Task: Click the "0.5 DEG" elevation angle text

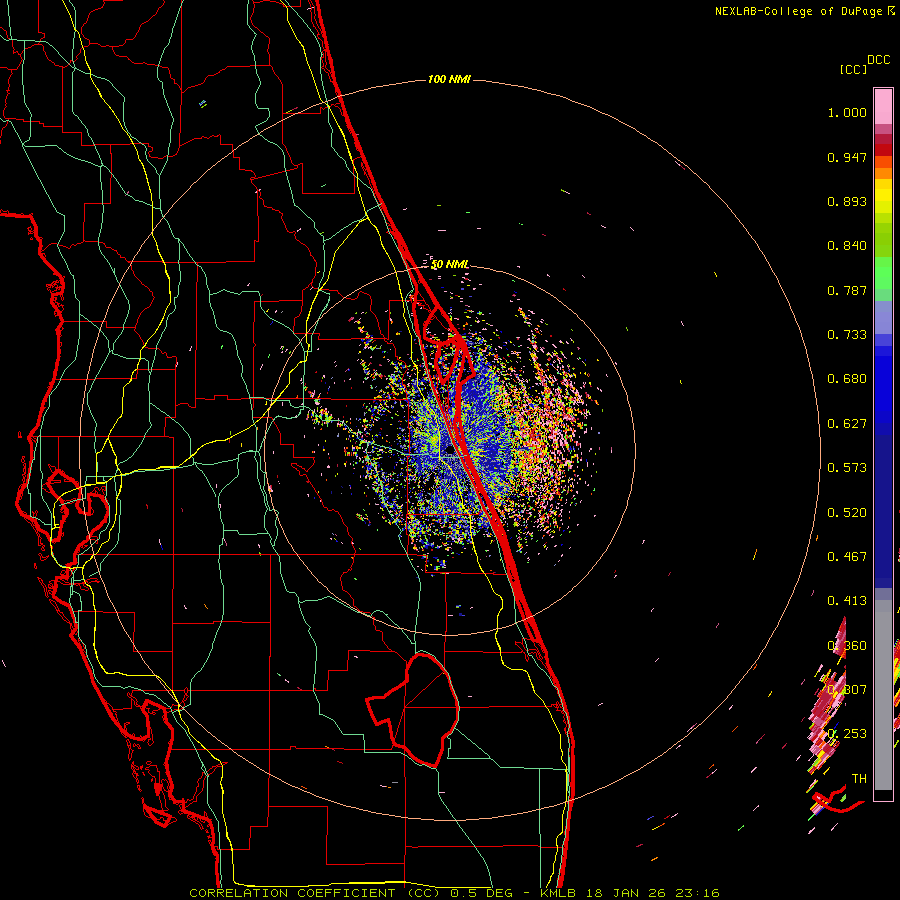Action: coord(483,893)
